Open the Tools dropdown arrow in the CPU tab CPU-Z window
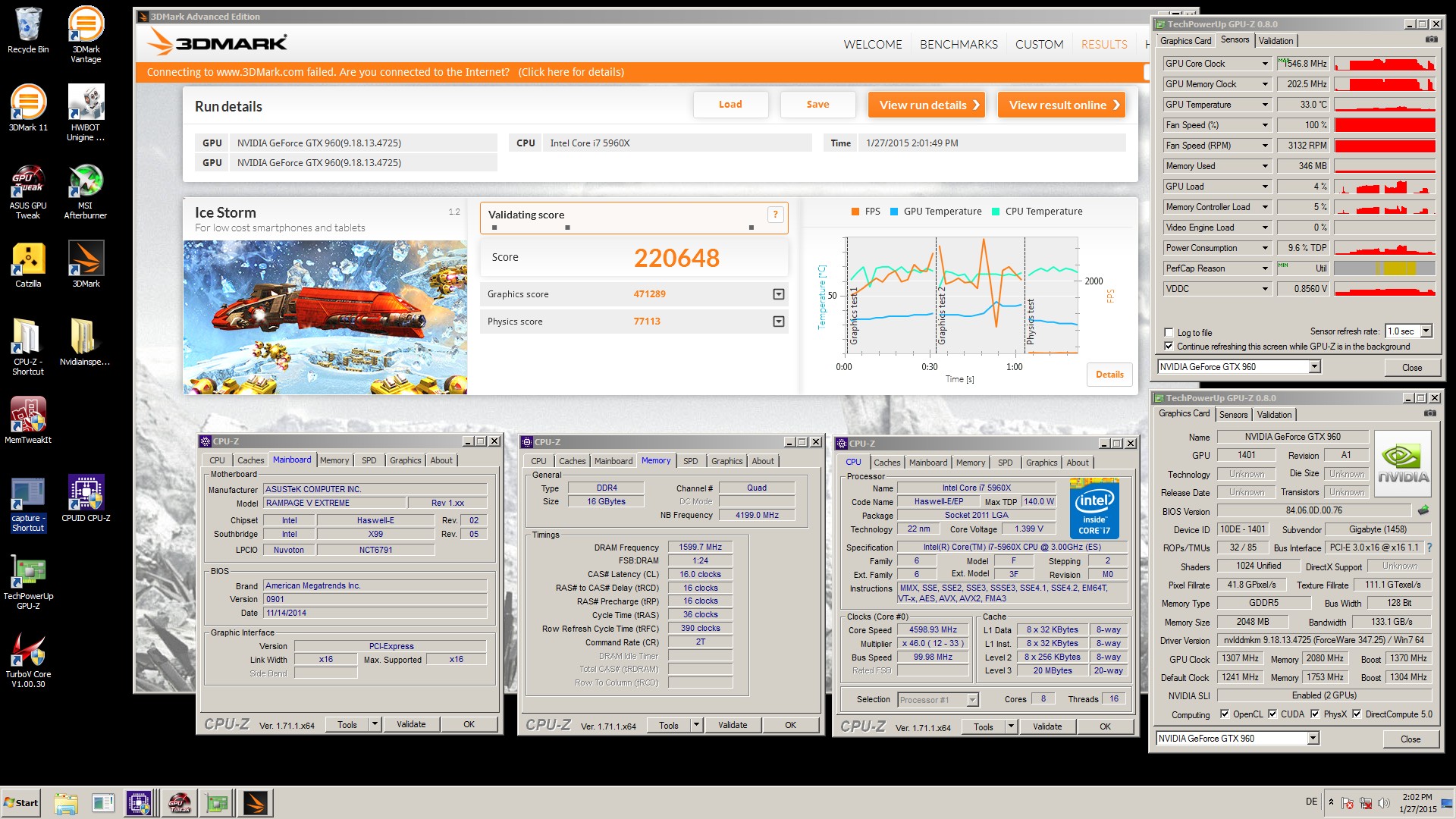Screen dimensions: 1456x819 1011,726
